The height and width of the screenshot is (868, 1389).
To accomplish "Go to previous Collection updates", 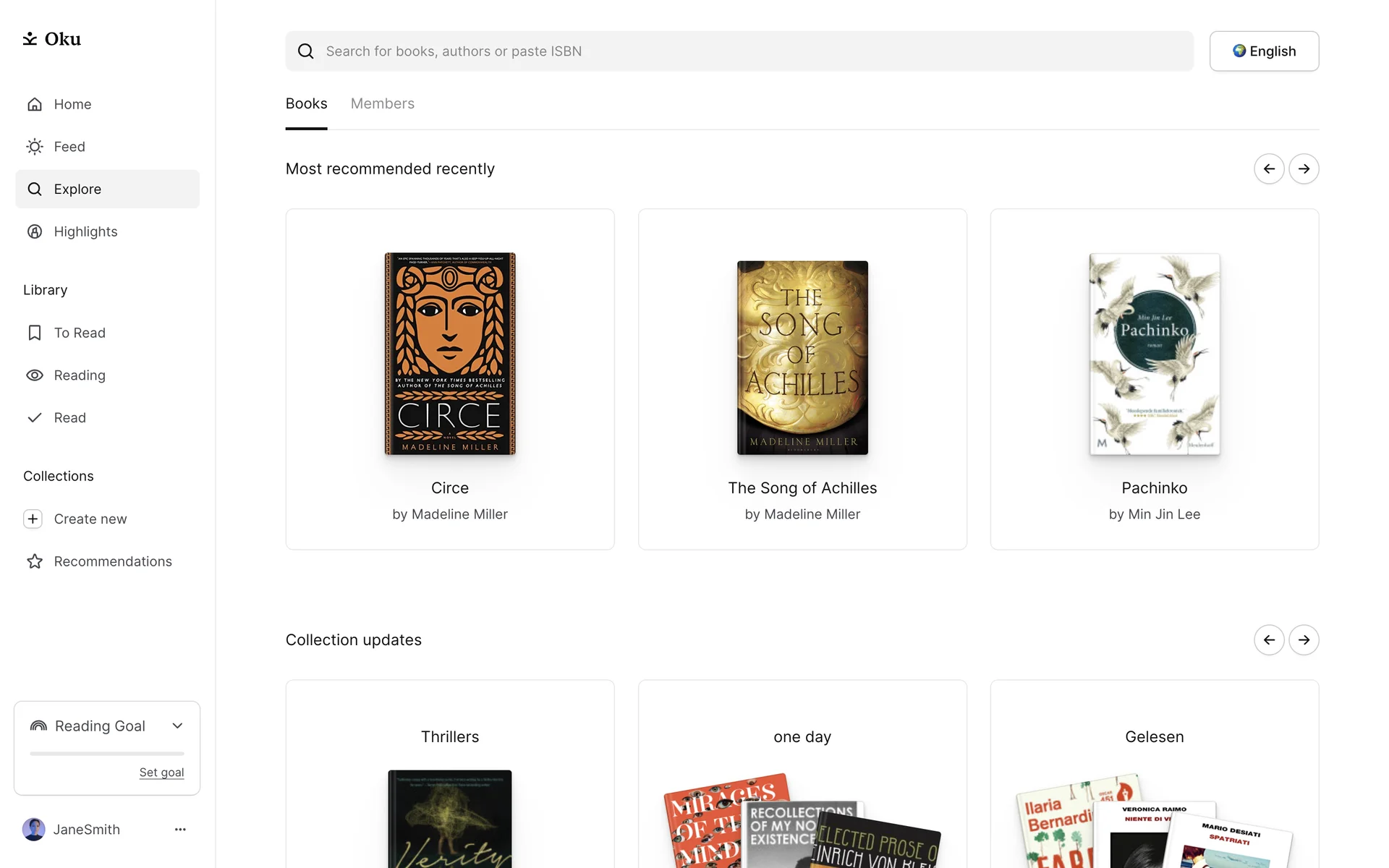I will pos(1269,640).
